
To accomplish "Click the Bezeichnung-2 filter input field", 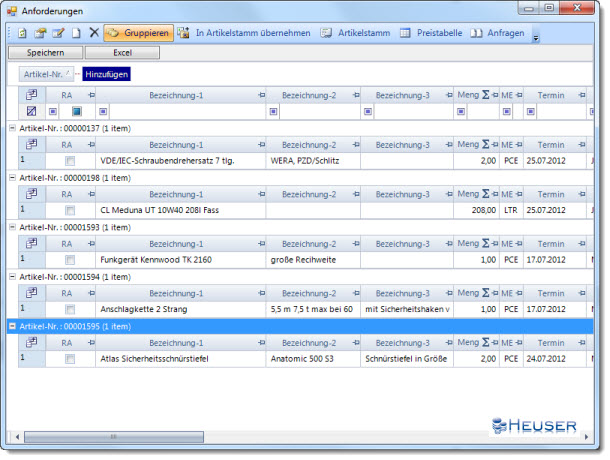I will (320, 112).
